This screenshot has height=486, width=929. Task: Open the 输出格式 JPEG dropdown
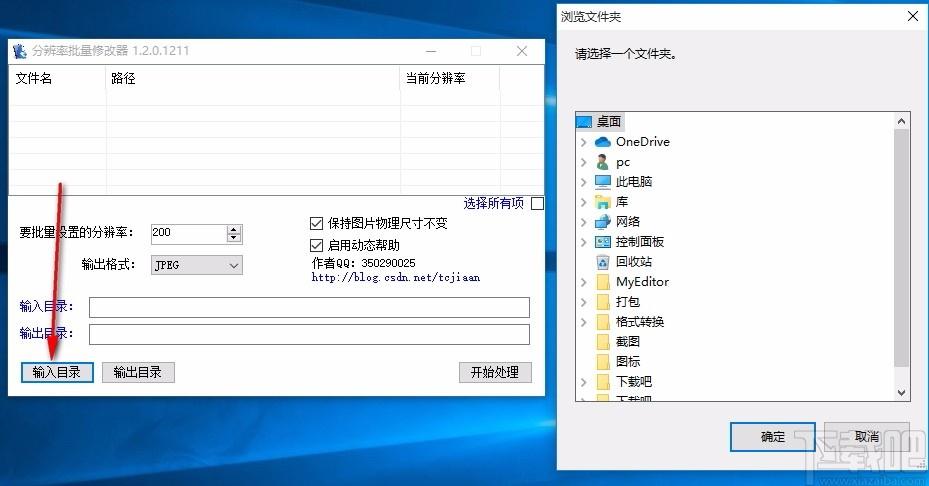point(197,265)
